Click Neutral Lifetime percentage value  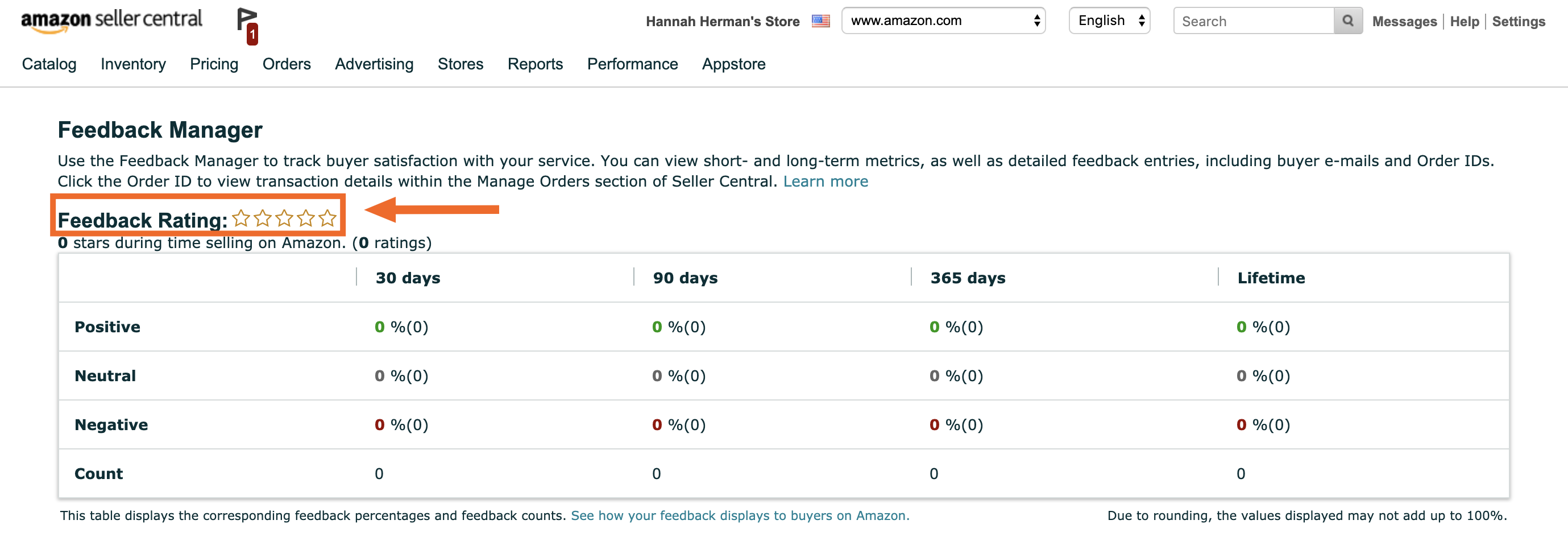(x=1264, y=375)
